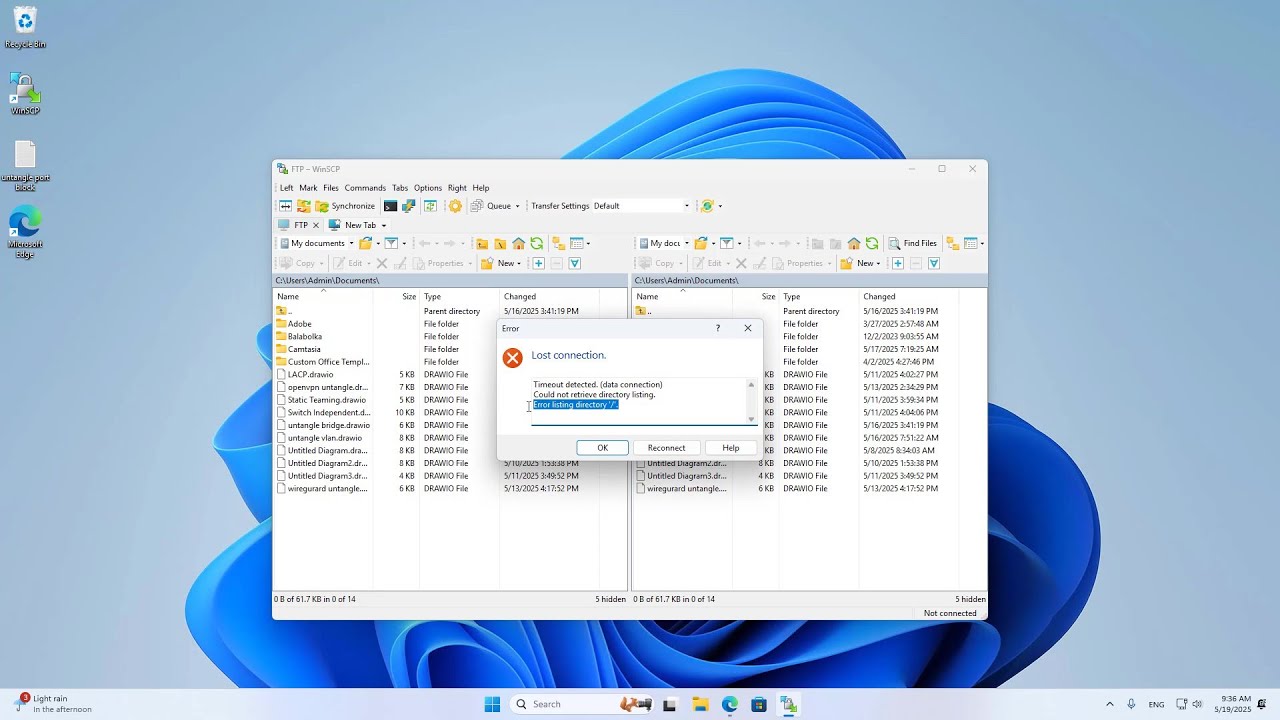
Task: Click the Error dialog question mark button
Action: point(717,328)
